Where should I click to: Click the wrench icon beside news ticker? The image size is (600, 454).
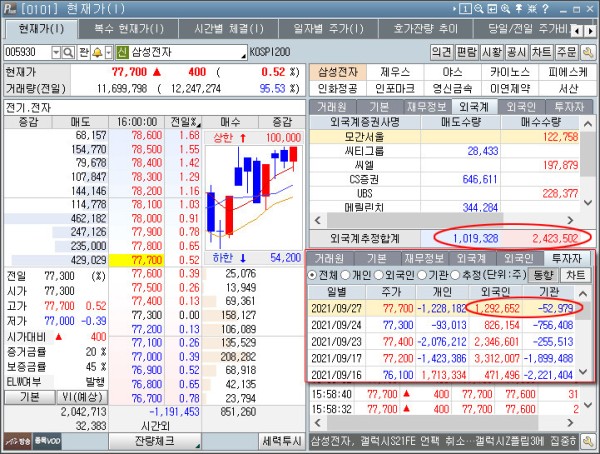tap(587, 441)
